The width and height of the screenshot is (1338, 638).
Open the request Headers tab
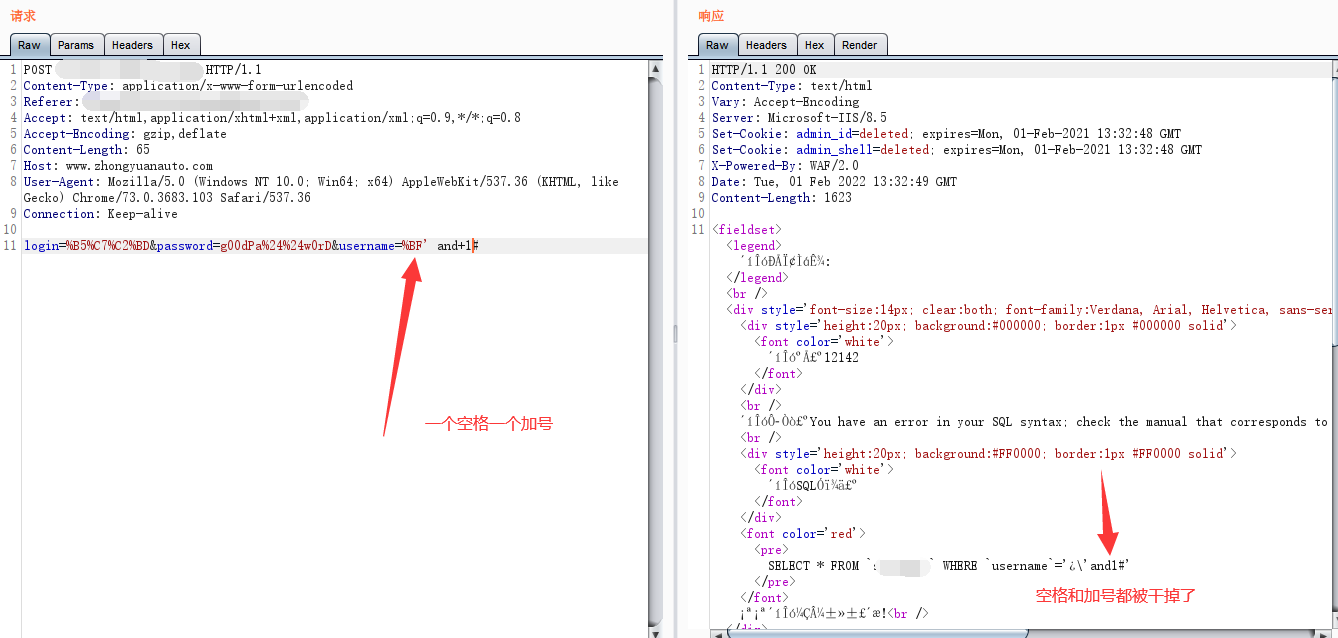click(x=132, y=45)
